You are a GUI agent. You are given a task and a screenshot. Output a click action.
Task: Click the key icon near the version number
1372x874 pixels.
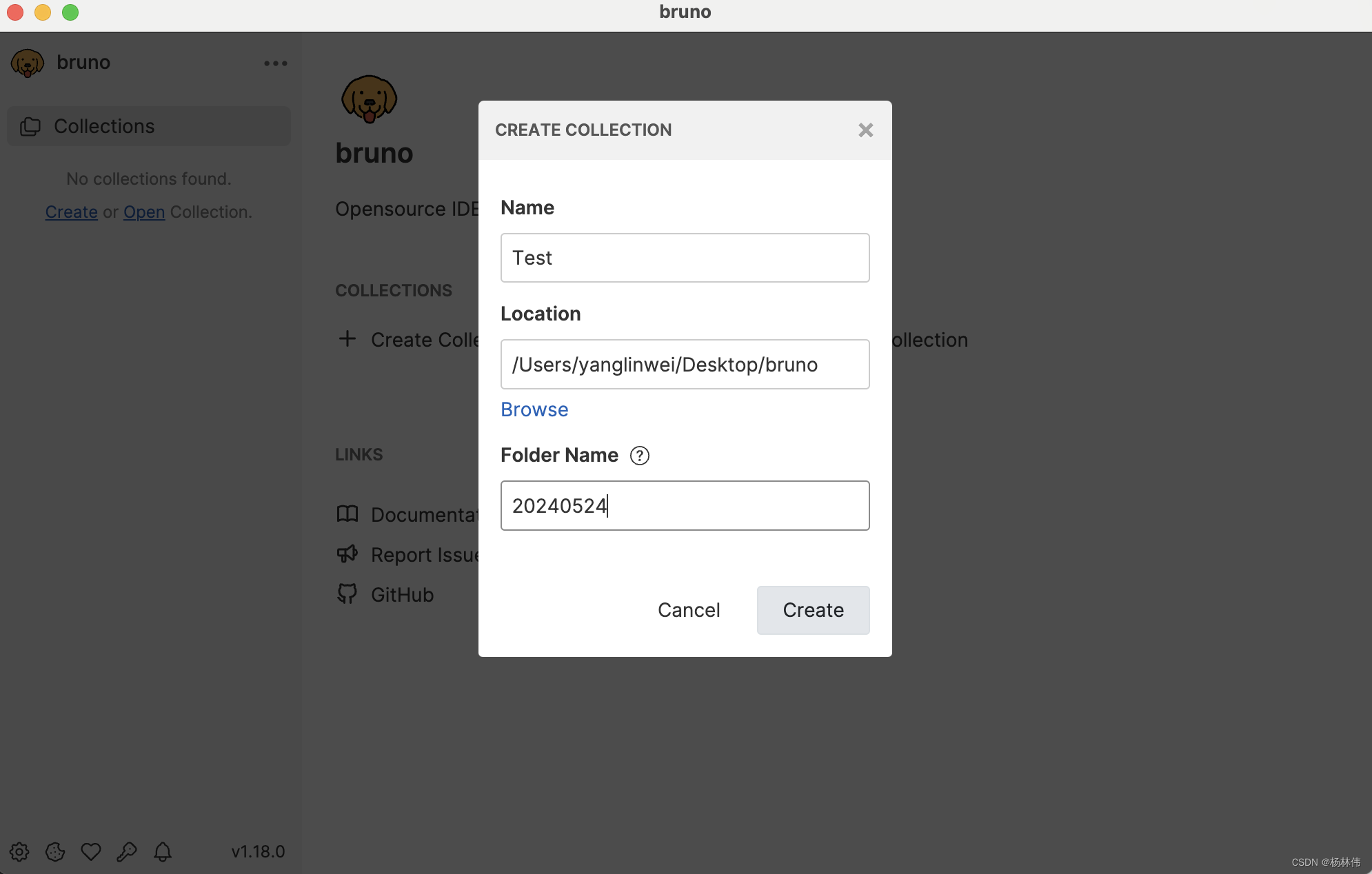tap(127, 852)
